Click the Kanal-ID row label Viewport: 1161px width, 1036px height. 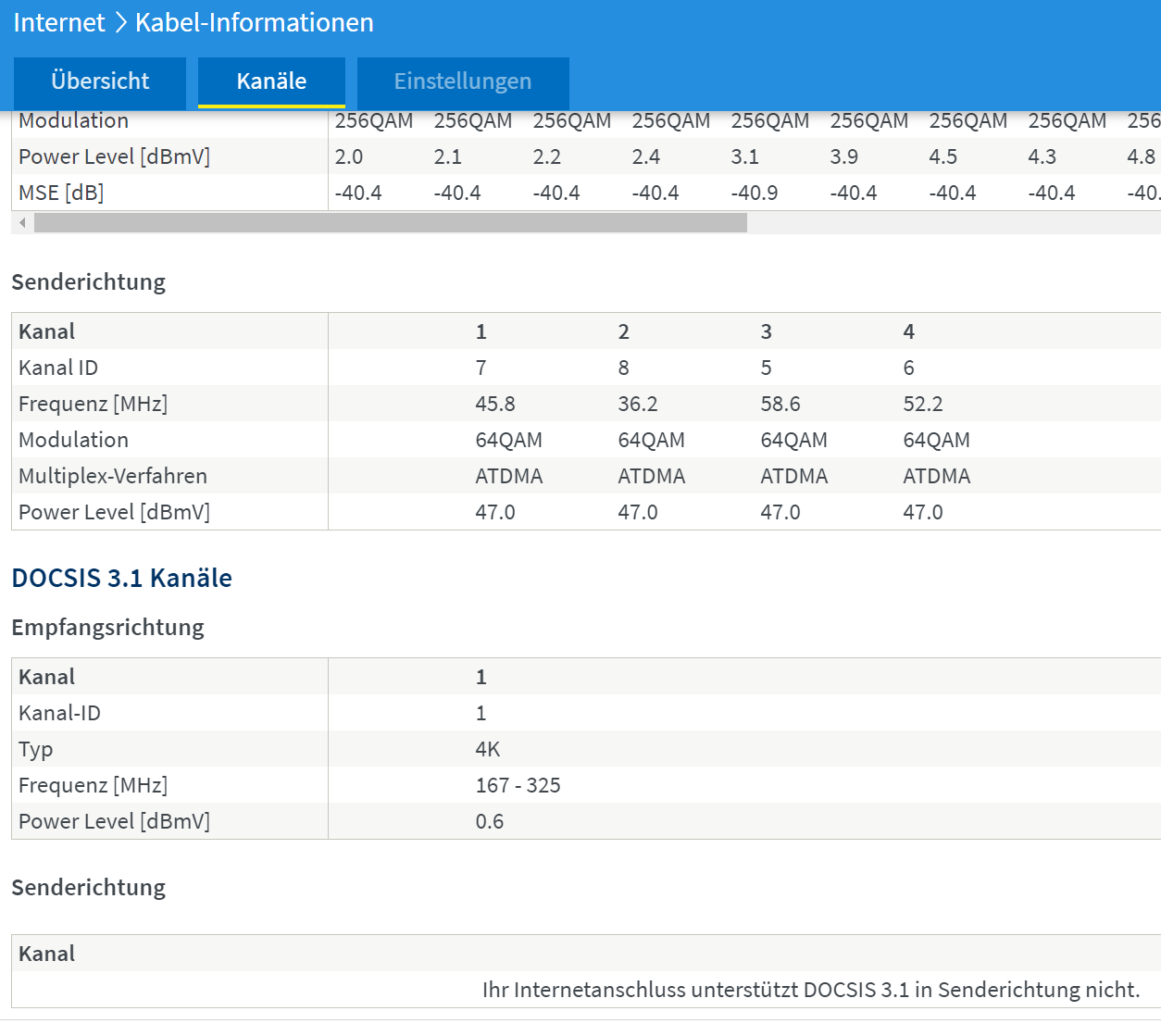60,713
